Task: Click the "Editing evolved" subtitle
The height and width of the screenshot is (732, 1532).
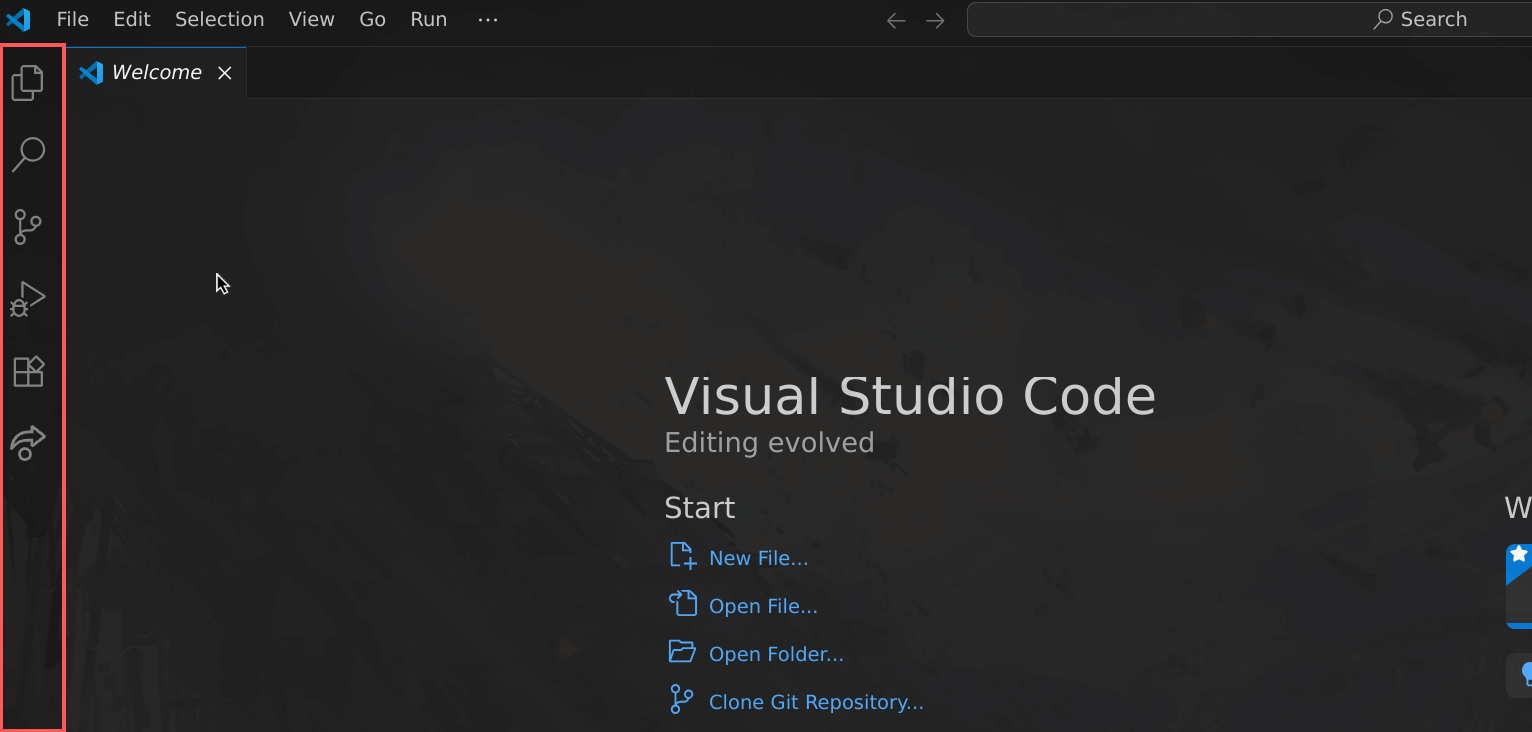Action: point(769,442)
